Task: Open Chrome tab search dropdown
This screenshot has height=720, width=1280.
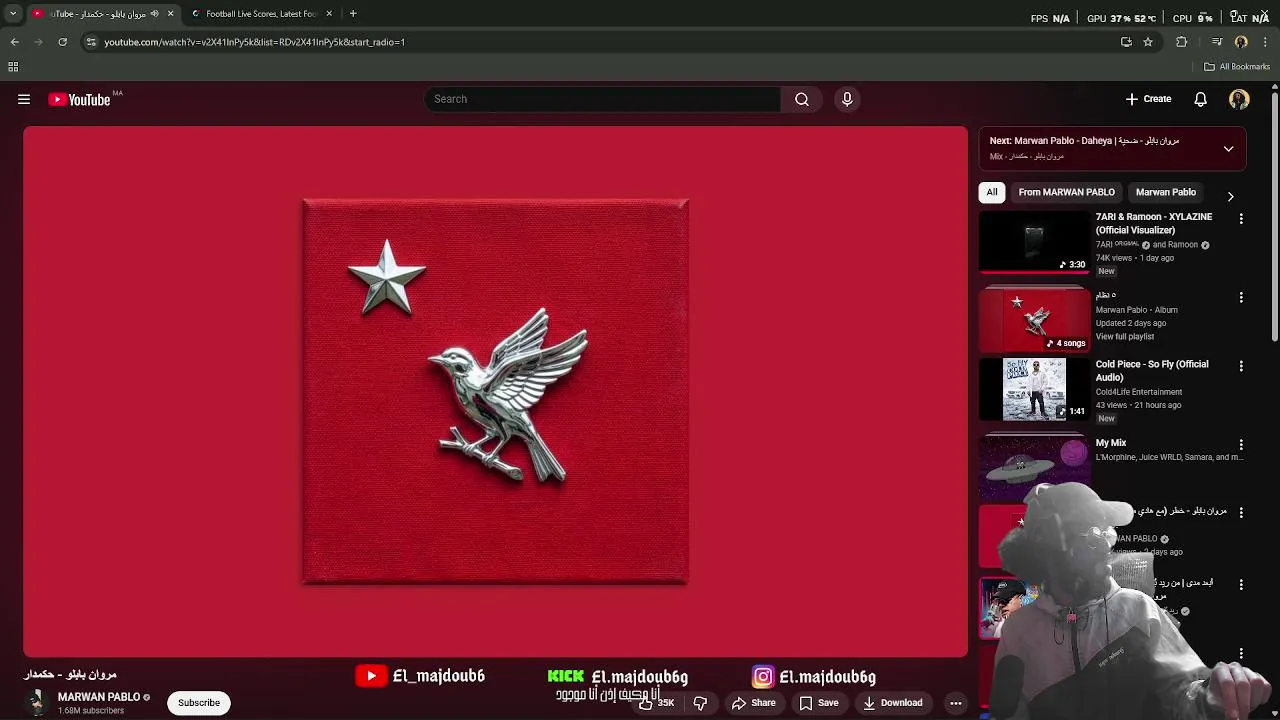Action: click(x=13, y=14)
